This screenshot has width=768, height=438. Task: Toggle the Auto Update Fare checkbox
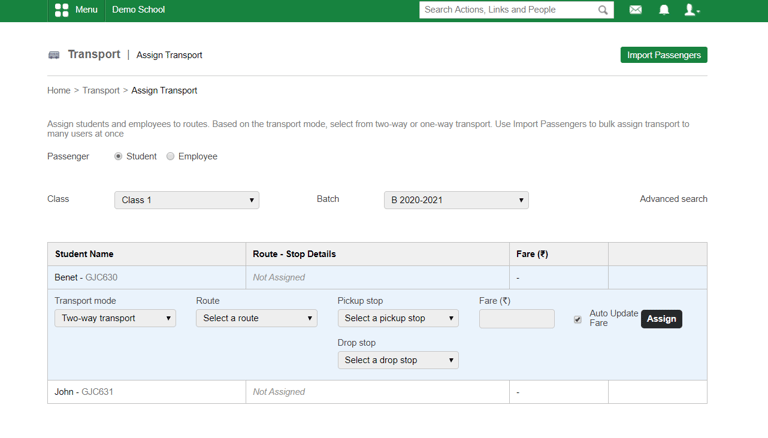coord(577,319)
